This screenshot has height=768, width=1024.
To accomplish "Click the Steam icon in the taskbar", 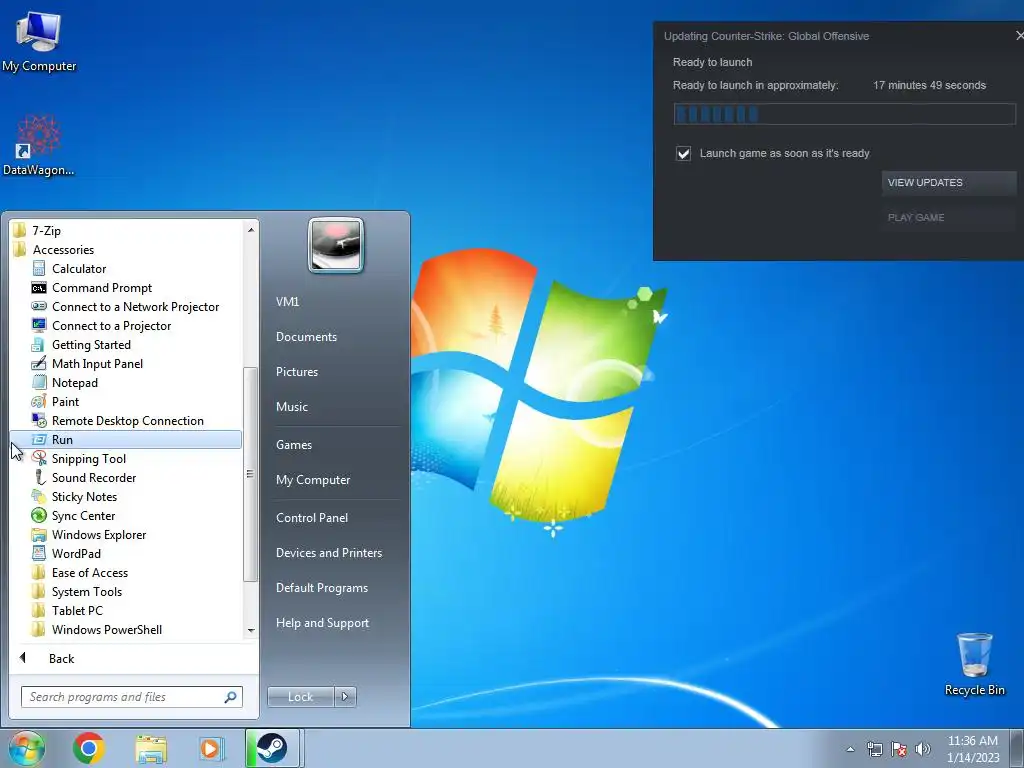I will click(x=272, y=748).
